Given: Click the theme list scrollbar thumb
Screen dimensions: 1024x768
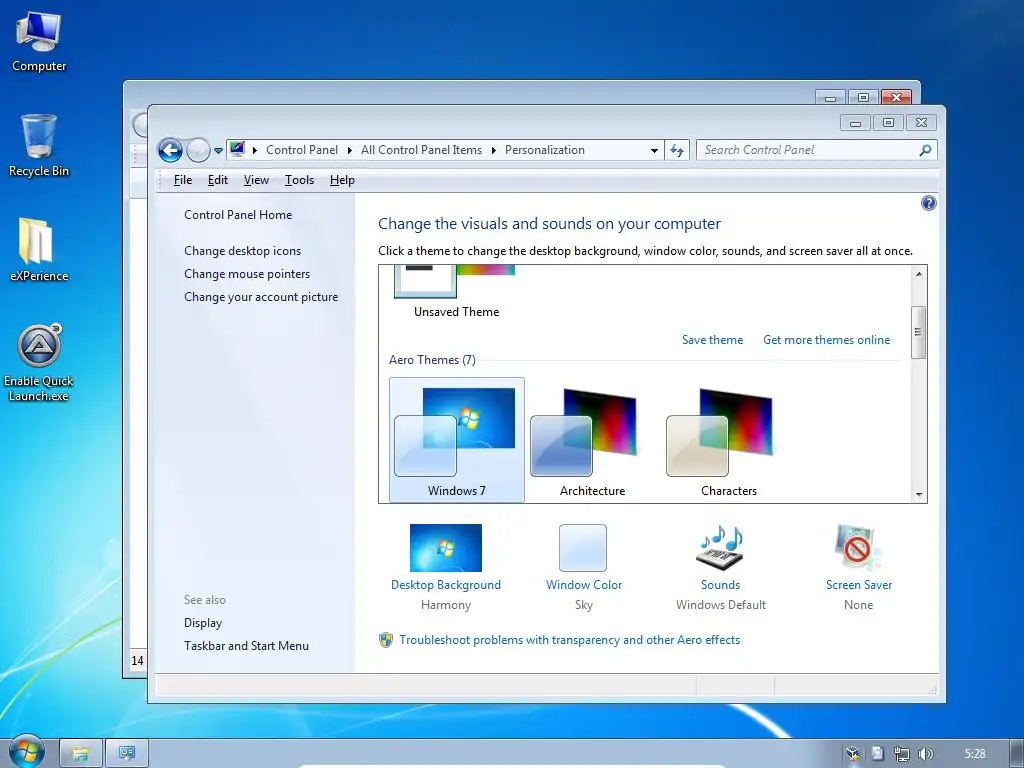Looking at the screenshot, I should 919,332.
